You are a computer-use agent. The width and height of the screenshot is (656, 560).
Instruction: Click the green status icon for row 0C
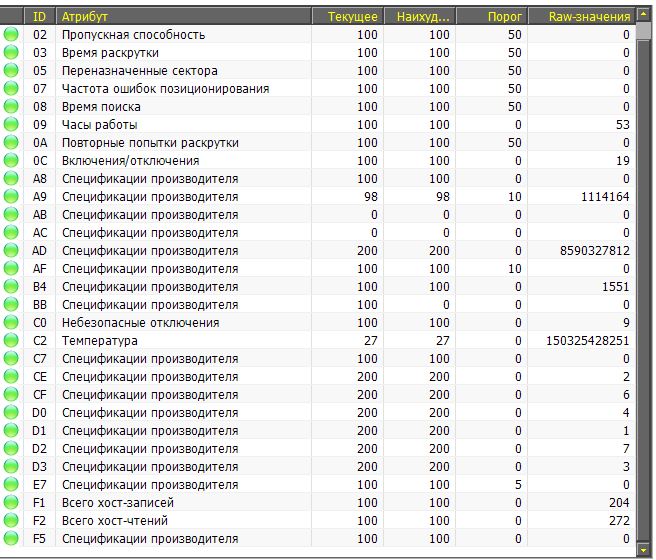click(x=11, y=160)
